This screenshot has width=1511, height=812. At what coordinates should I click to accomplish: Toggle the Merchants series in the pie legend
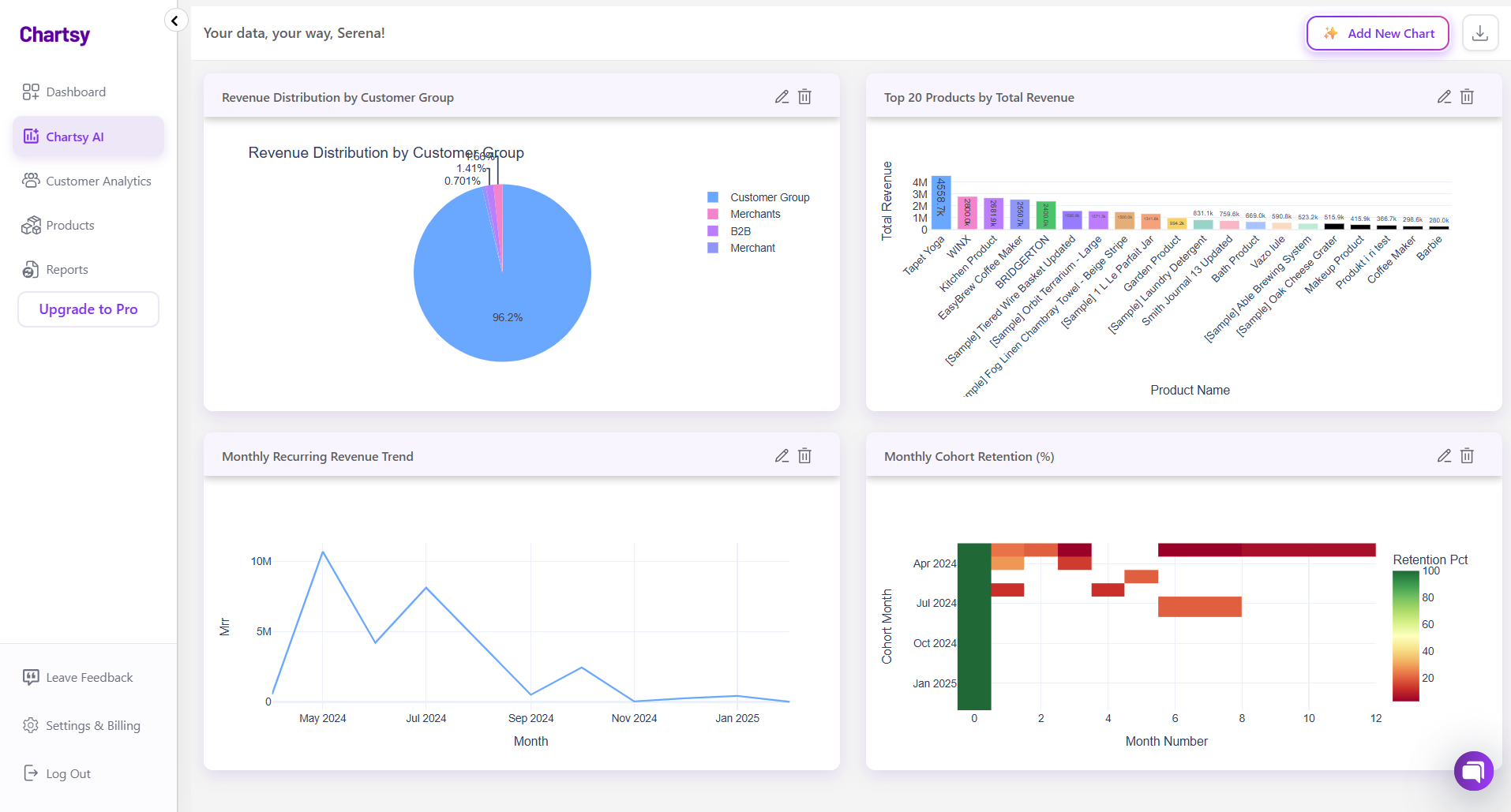754,214
